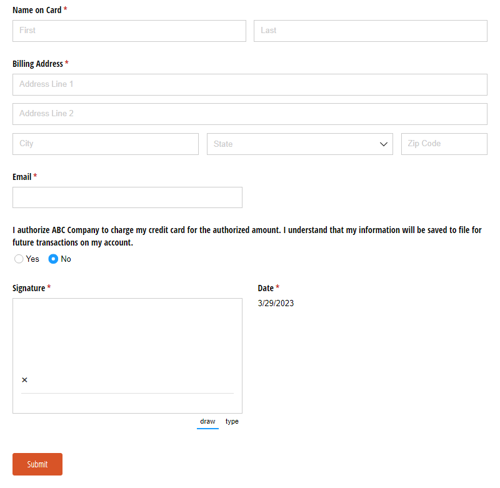Screen dimensions: 500x488
Task: Click the Yes option label
Action: (32, 259)
